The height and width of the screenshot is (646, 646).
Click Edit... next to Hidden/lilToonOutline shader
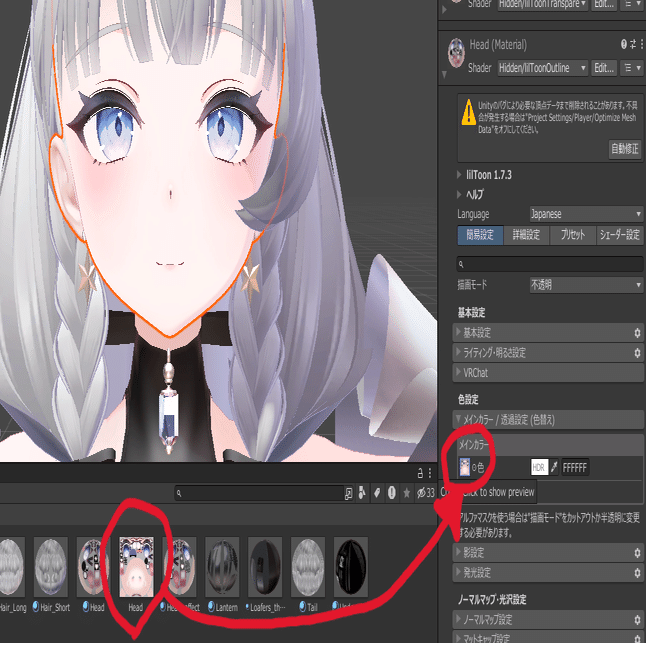[x=604, y=68]
